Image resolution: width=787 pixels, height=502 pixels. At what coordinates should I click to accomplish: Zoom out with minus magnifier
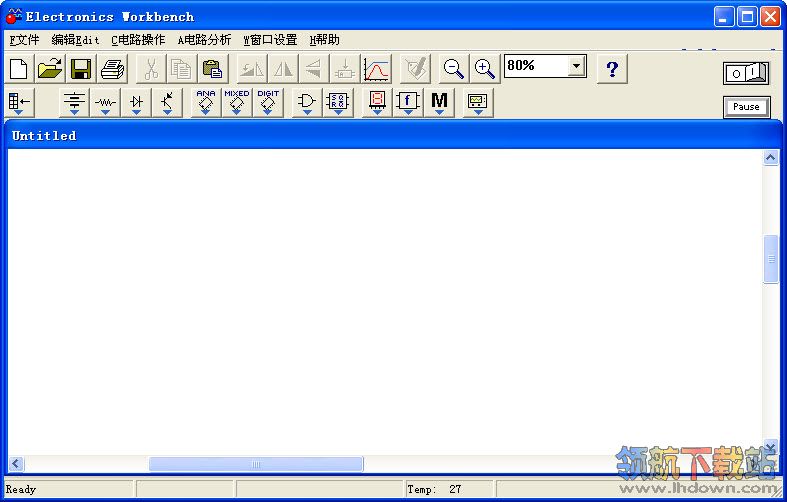click(x=454, y=69)
